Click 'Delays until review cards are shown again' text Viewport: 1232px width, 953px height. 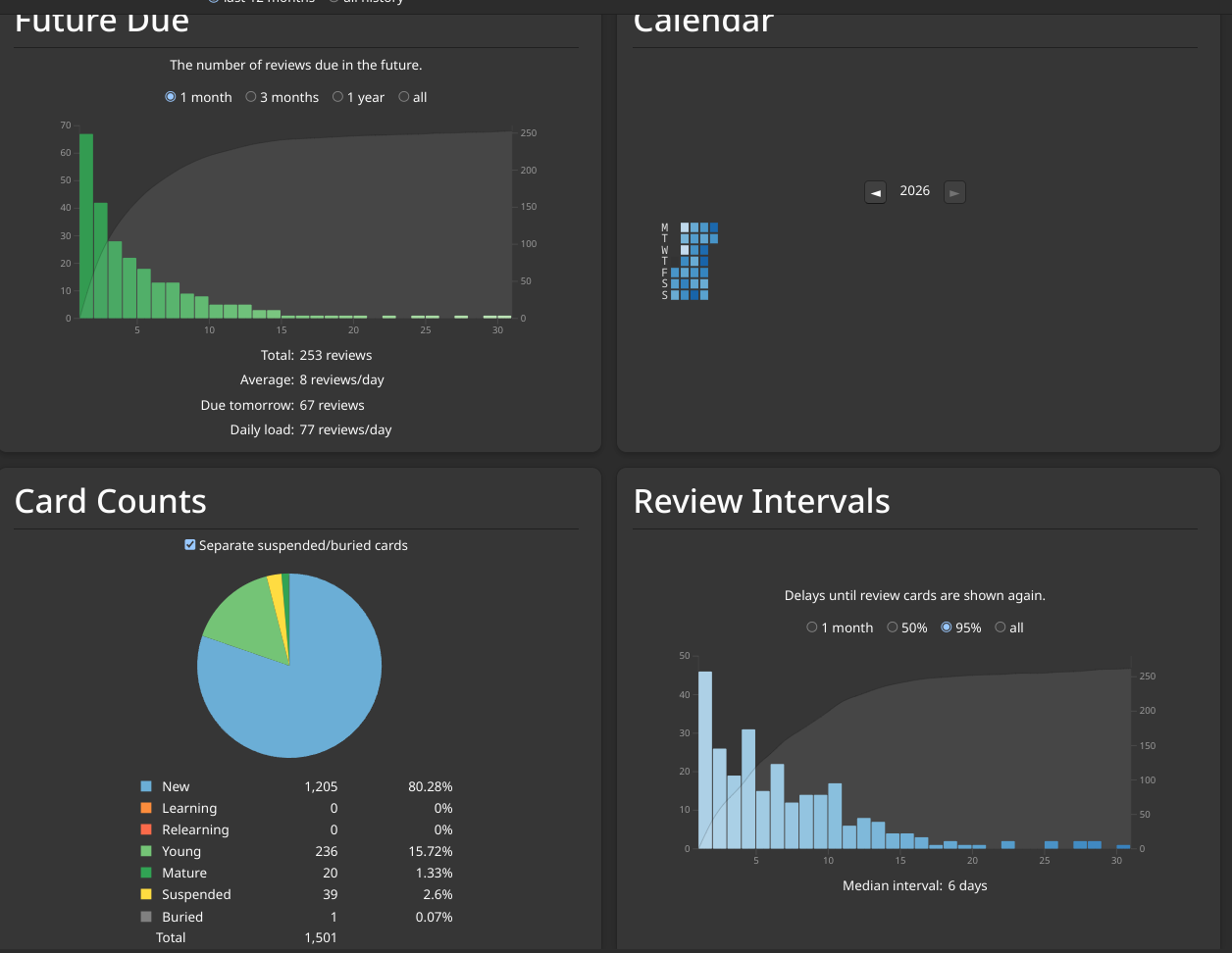pos(915,595)
